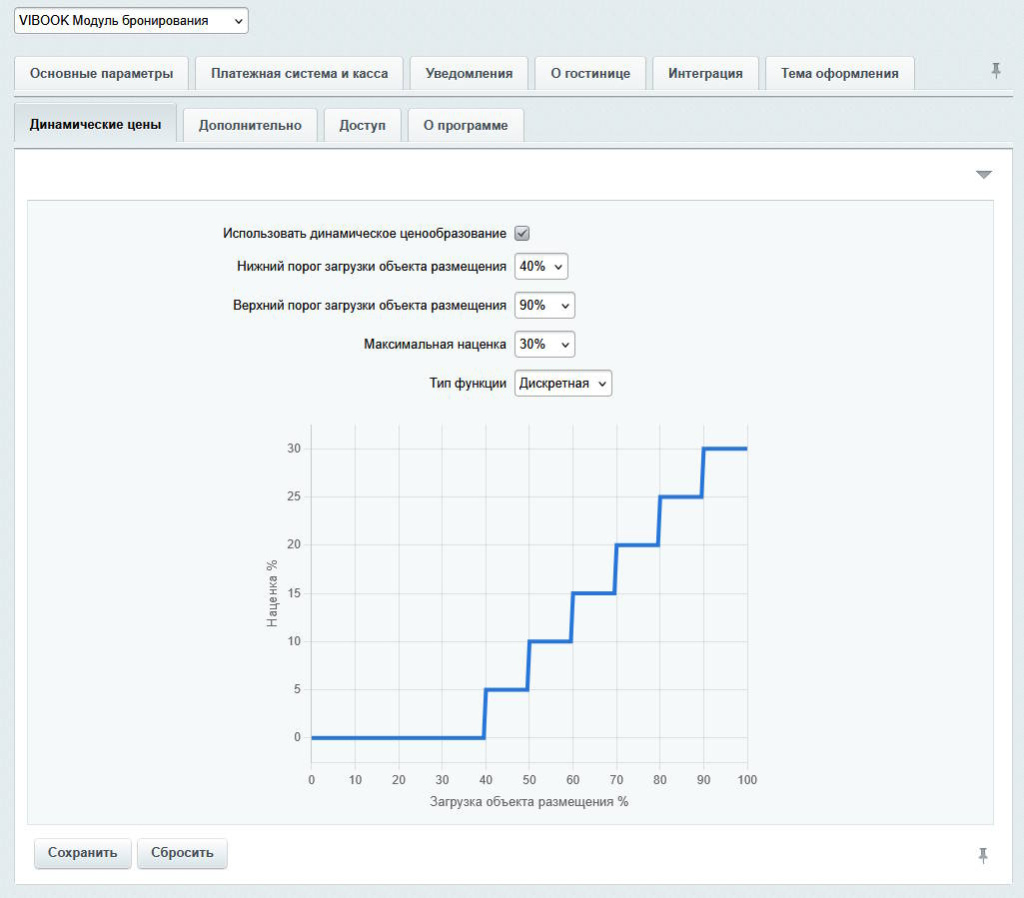
Task: Click the flat blue line at 0 markup
Action: 398,737
